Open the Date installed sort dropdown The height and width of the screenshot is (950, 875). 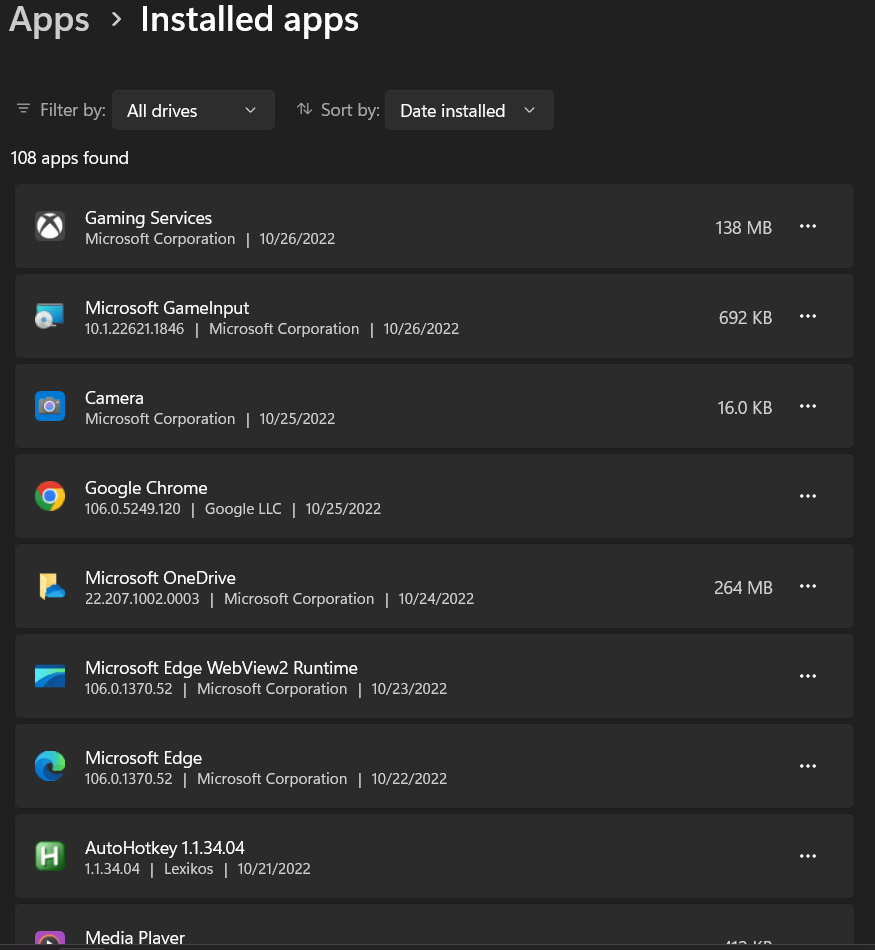click(469, 110)
